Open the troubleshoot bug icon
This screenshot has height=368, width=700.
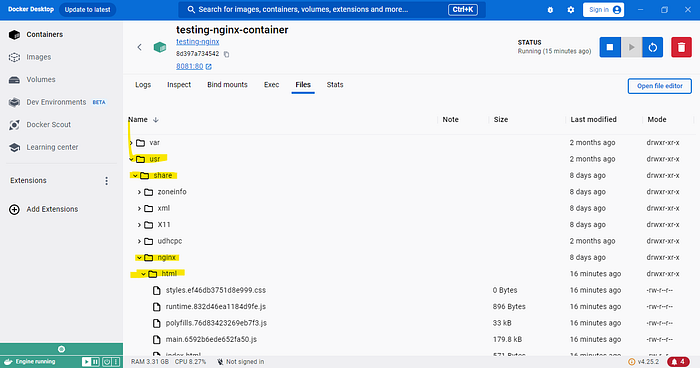pyautogui.click(x=550, y=9)
